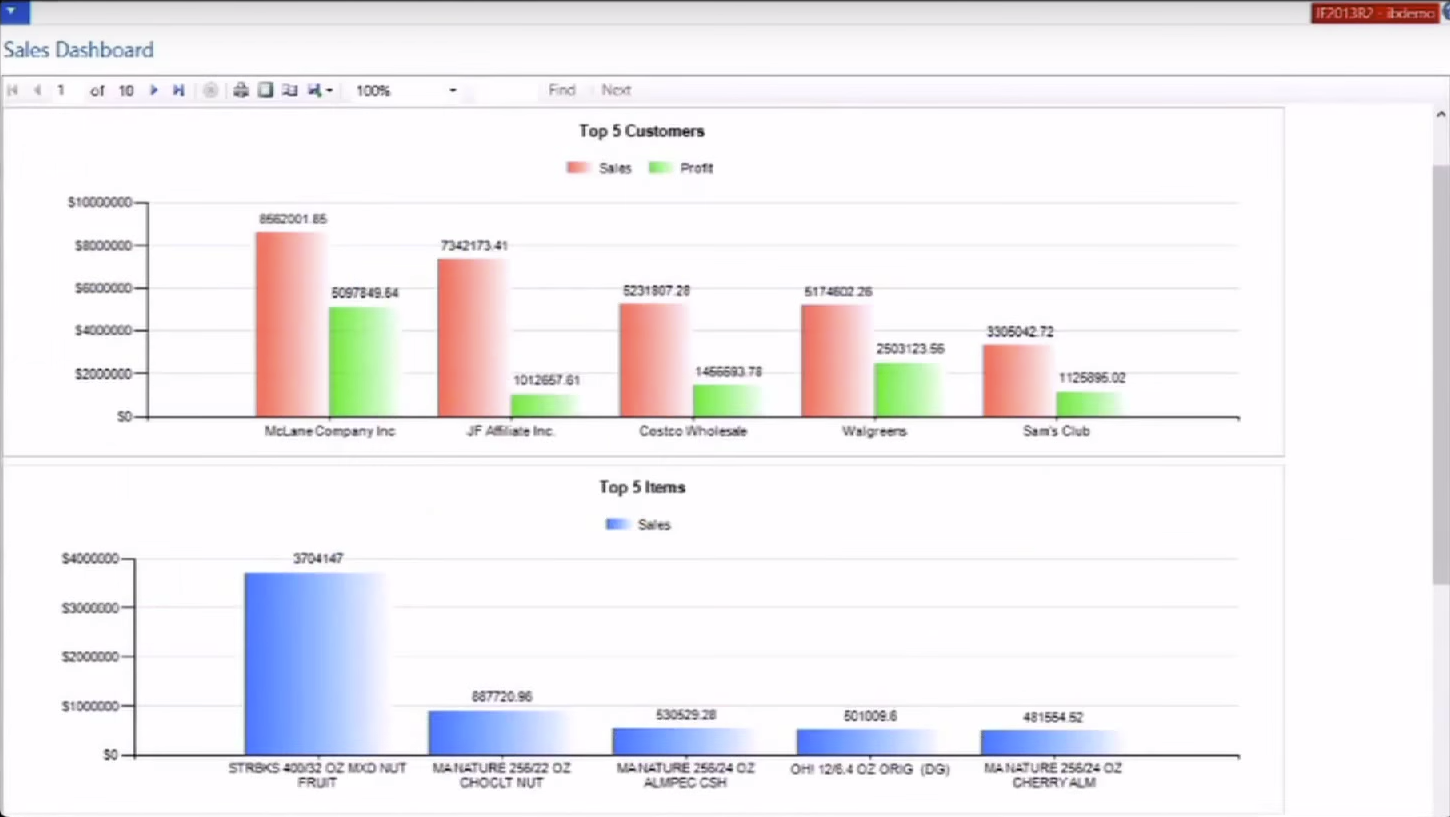
Task: Click the CHOCLT NUT blue bar
Action: 501,733
